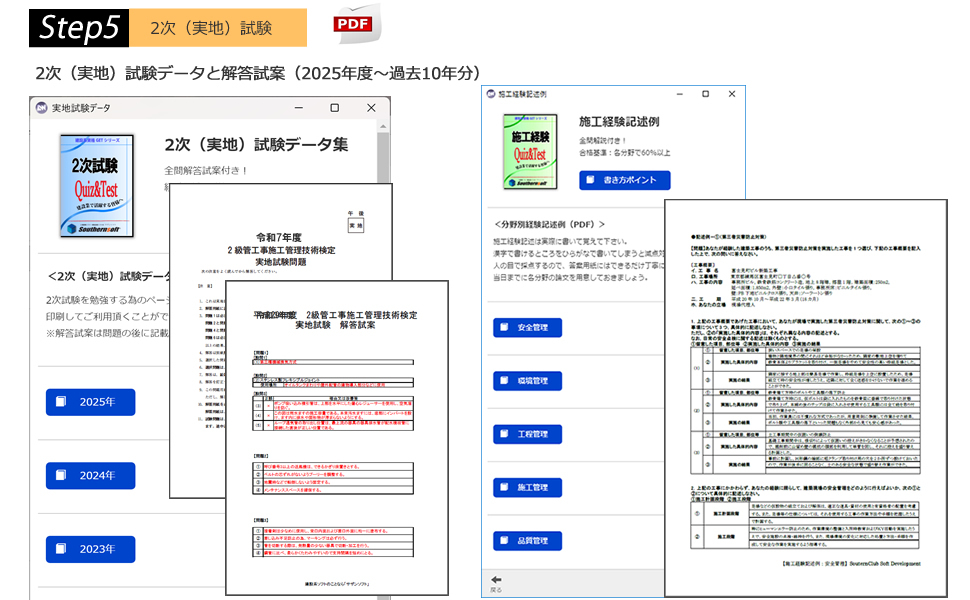Click the 2次（実地）試験データ集 heading
The width and height of the screenshot is (970, 600).
point(256,145)
